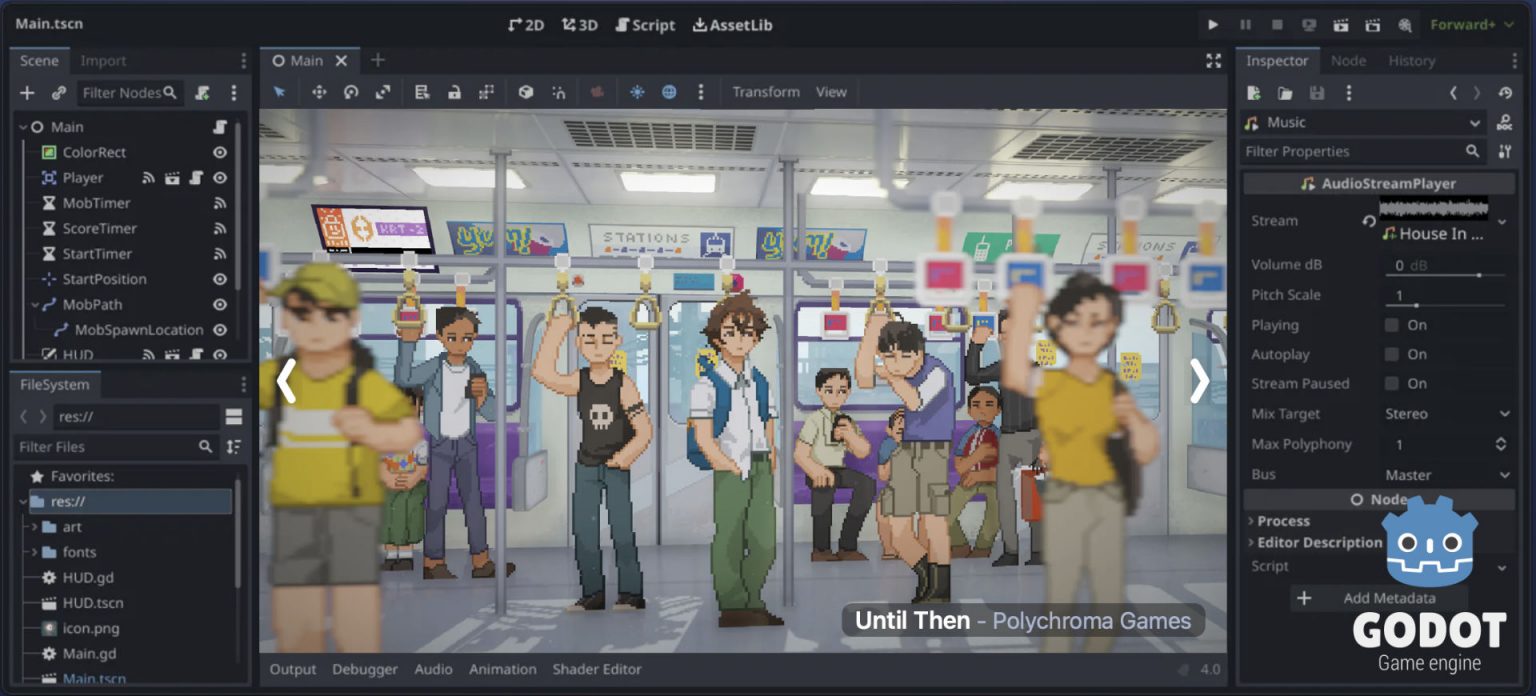Open the Forward+ renderer dropdown
The width and height of the screenshot is (1536, 696).
[1470, 24]
